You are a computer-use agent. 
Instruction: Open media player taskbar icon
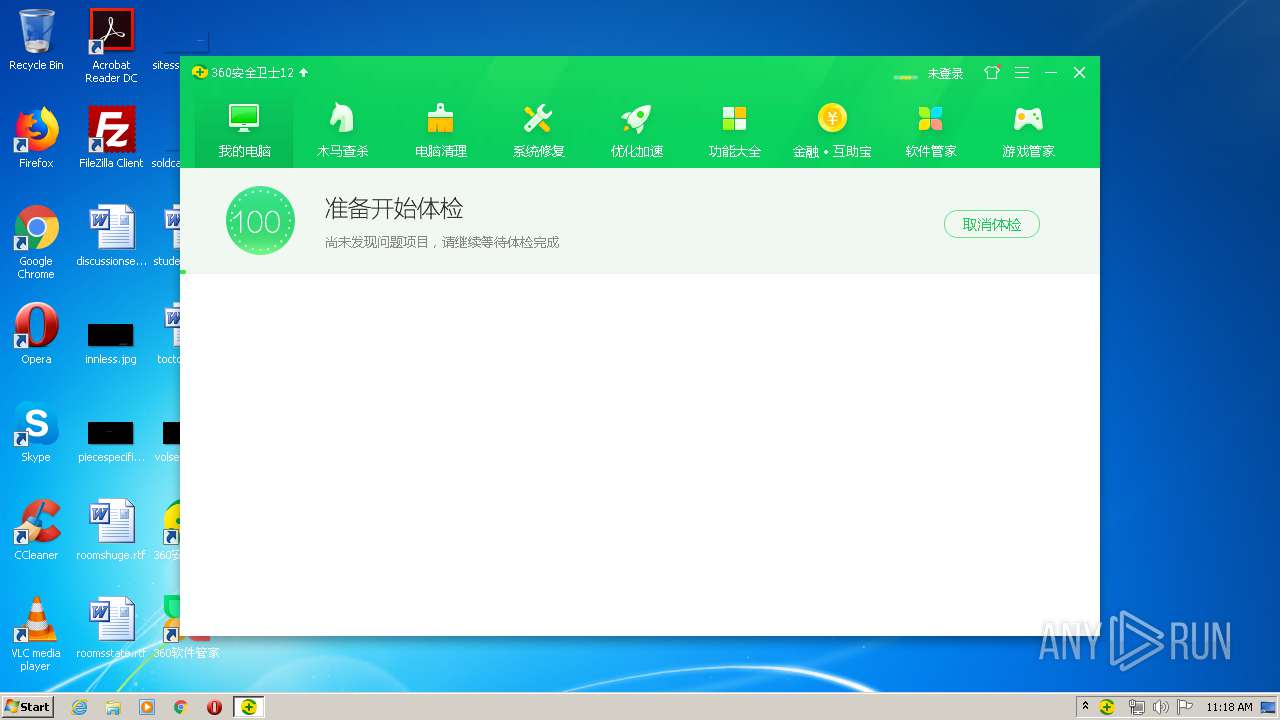pyautogui.click(x=147, y=707)
